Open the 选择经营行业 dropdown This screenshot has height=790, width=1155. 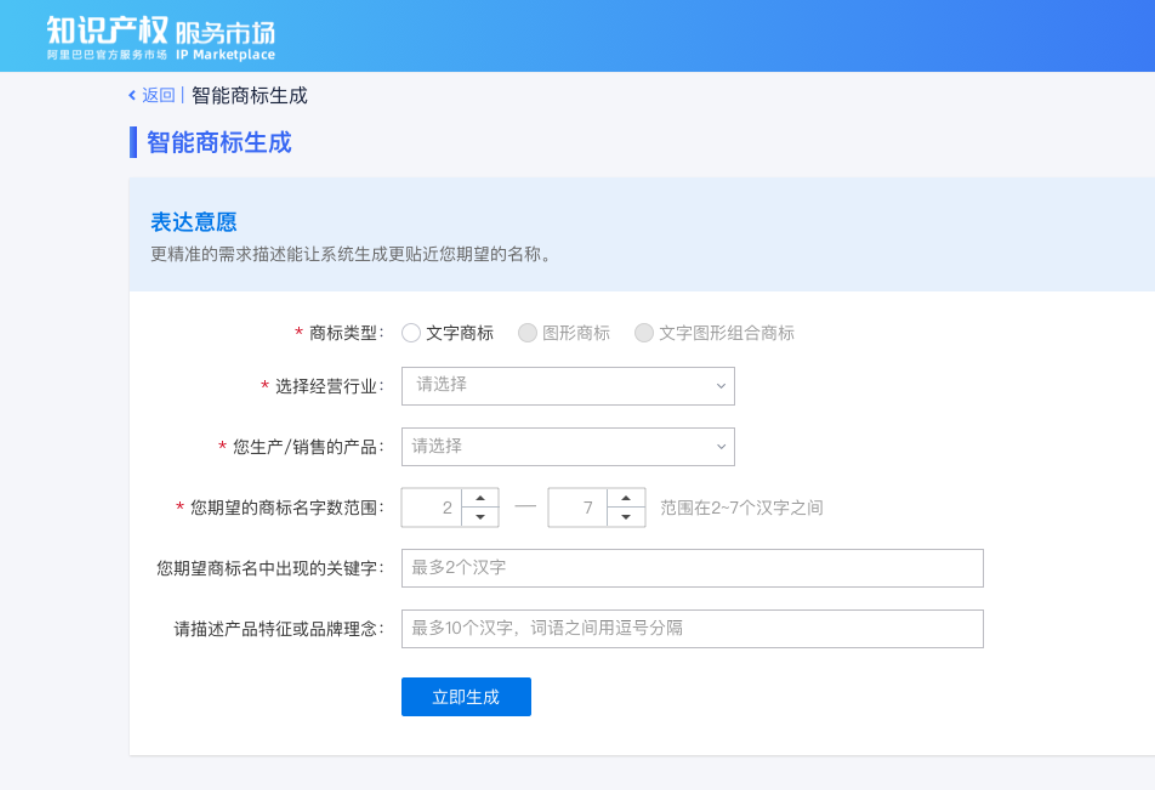tap(568, 386)
